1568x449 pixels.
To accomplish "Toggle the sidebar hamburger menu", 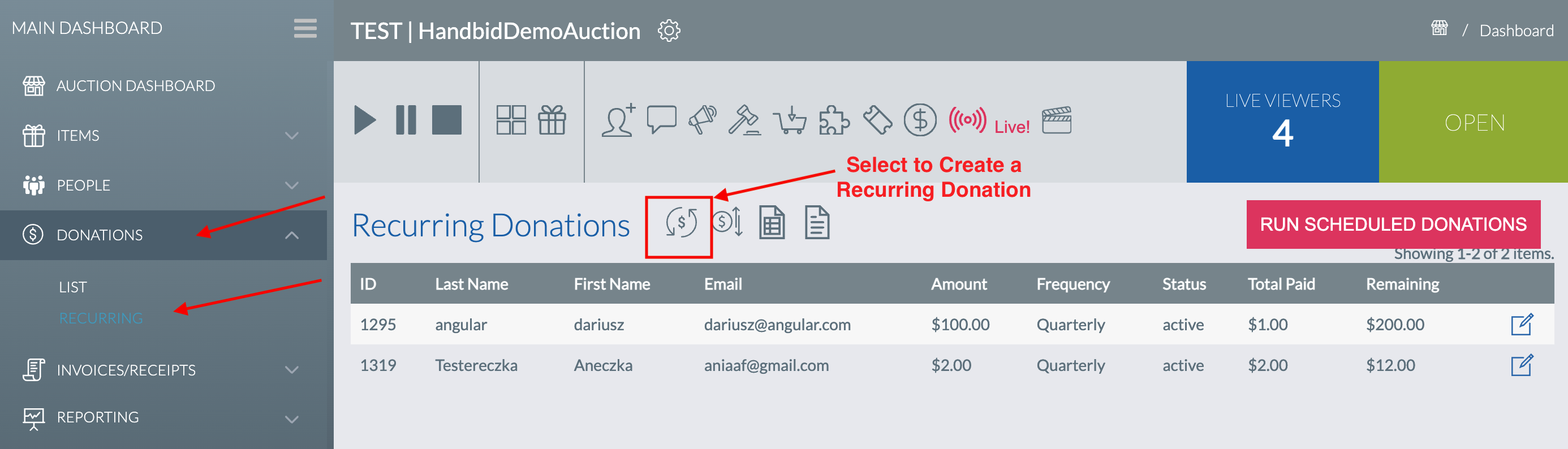I will [305, 28].
